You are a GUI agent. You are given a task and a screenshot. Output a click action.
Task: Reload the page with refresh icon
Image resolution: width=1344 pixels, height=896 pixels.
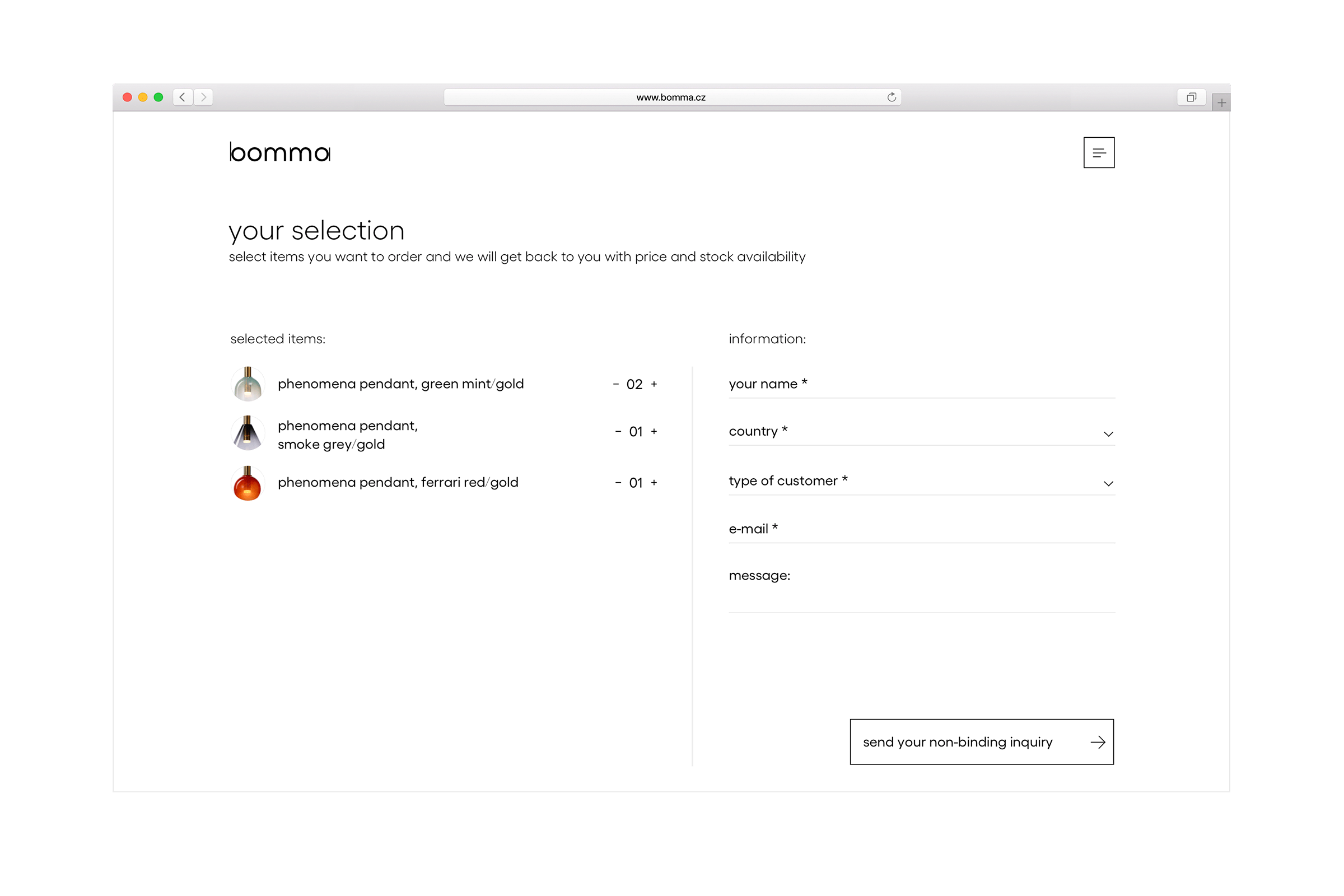[892, 97]
